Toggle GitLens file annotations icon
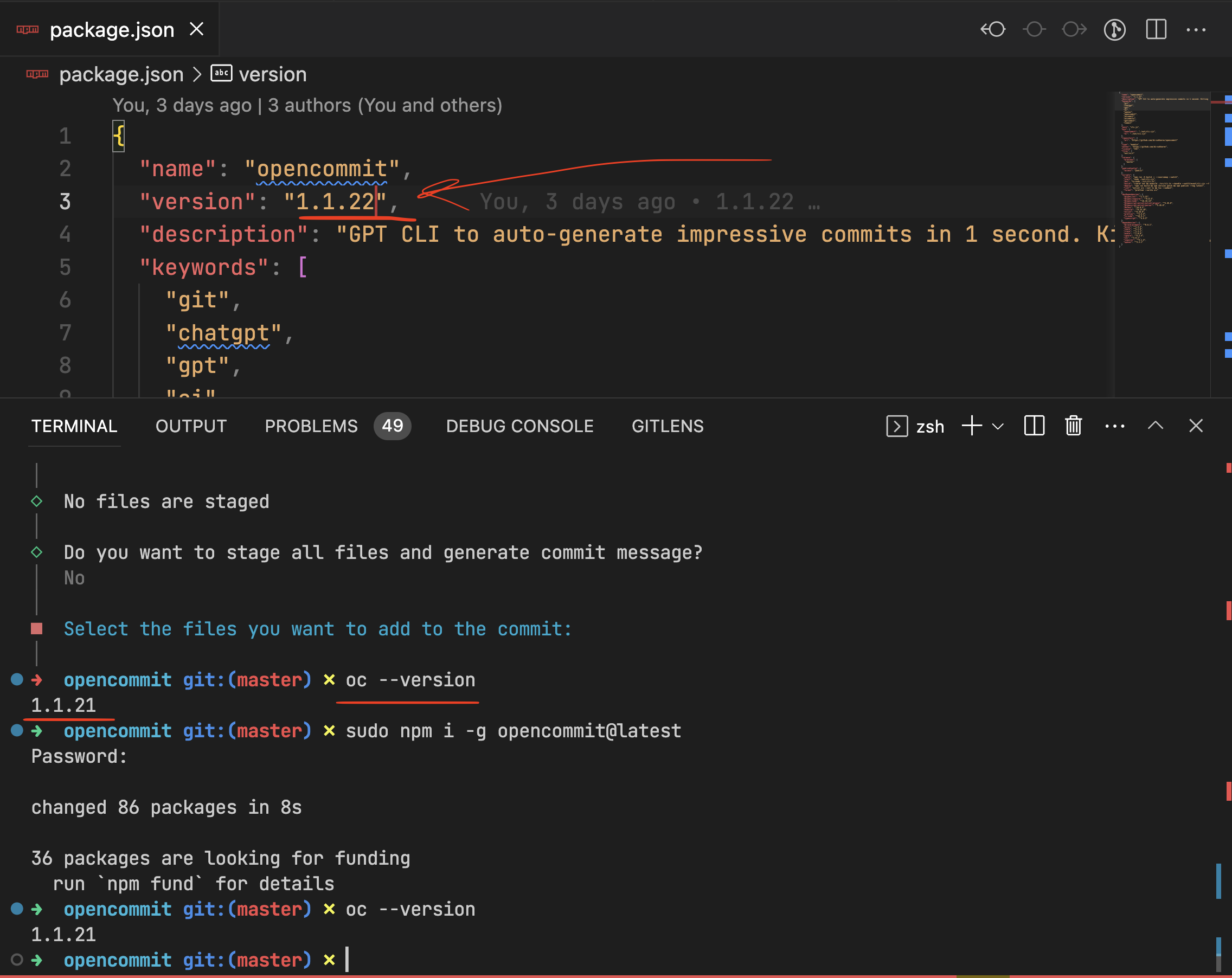The height and width of the screenshot is (978, 1232). tap(1115, 29)
